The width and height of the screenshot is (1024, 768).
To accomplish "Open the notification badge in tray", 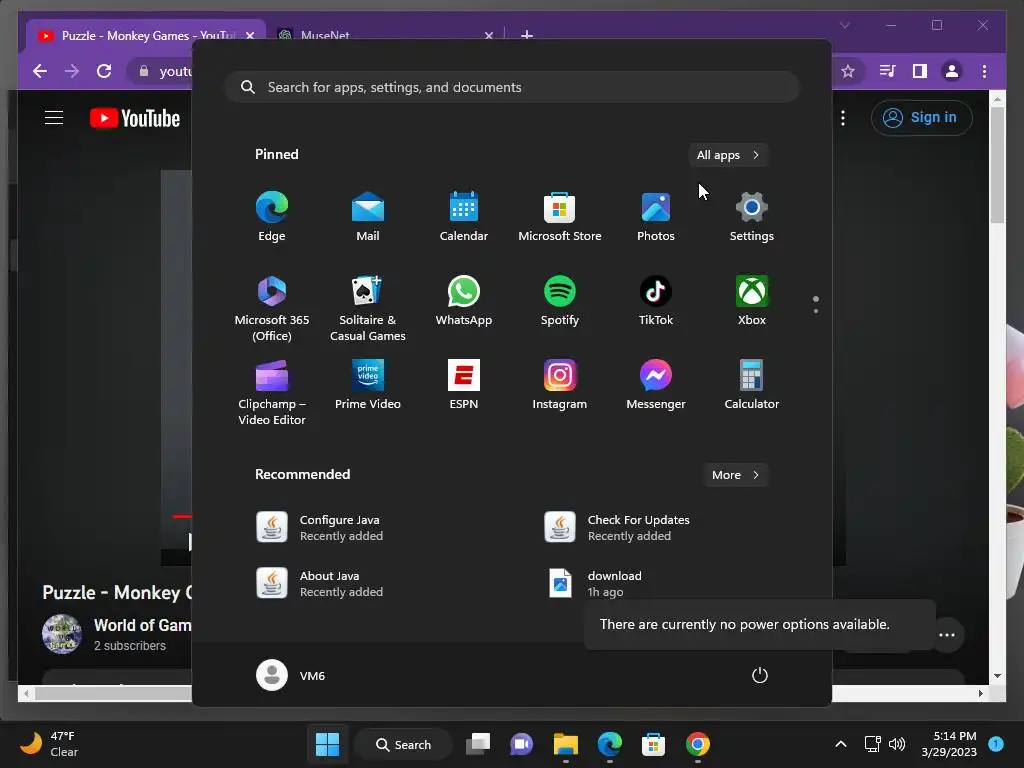I will point(996,743).
